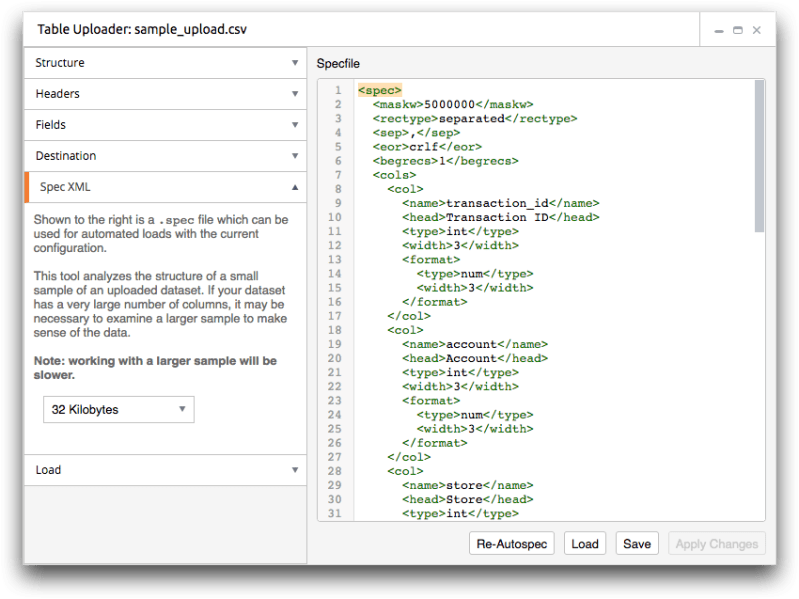Open the 32 Kilobytes sample size dropdown
Viewport: 799px width, 599px height.
pos(119,410)
